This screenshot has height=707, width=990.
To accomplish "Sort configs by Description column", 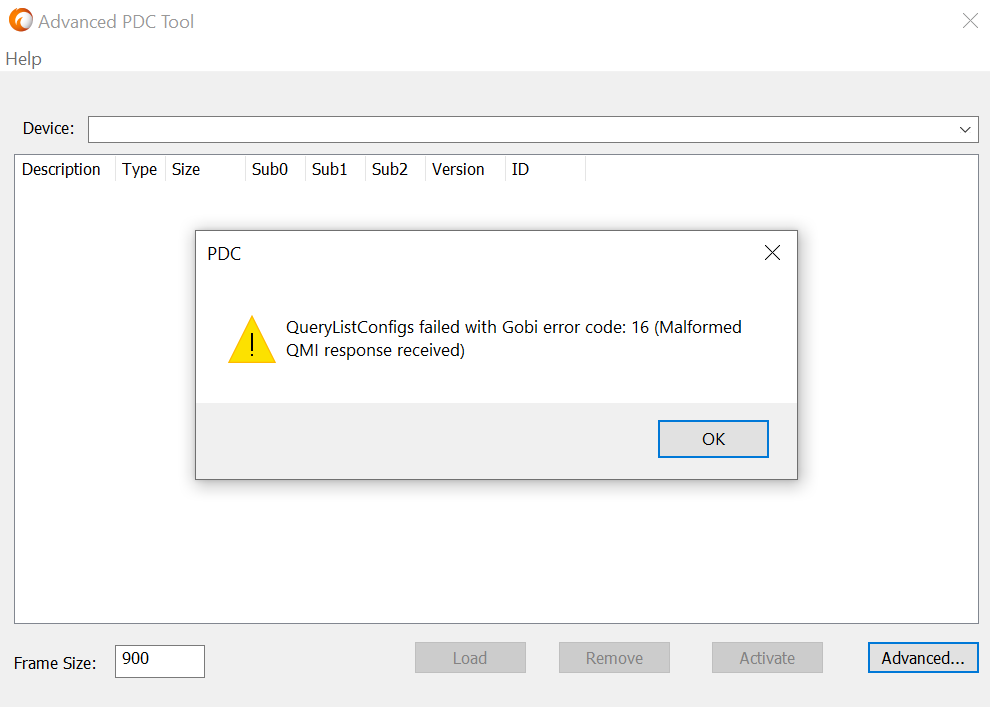I will (61, 169).
